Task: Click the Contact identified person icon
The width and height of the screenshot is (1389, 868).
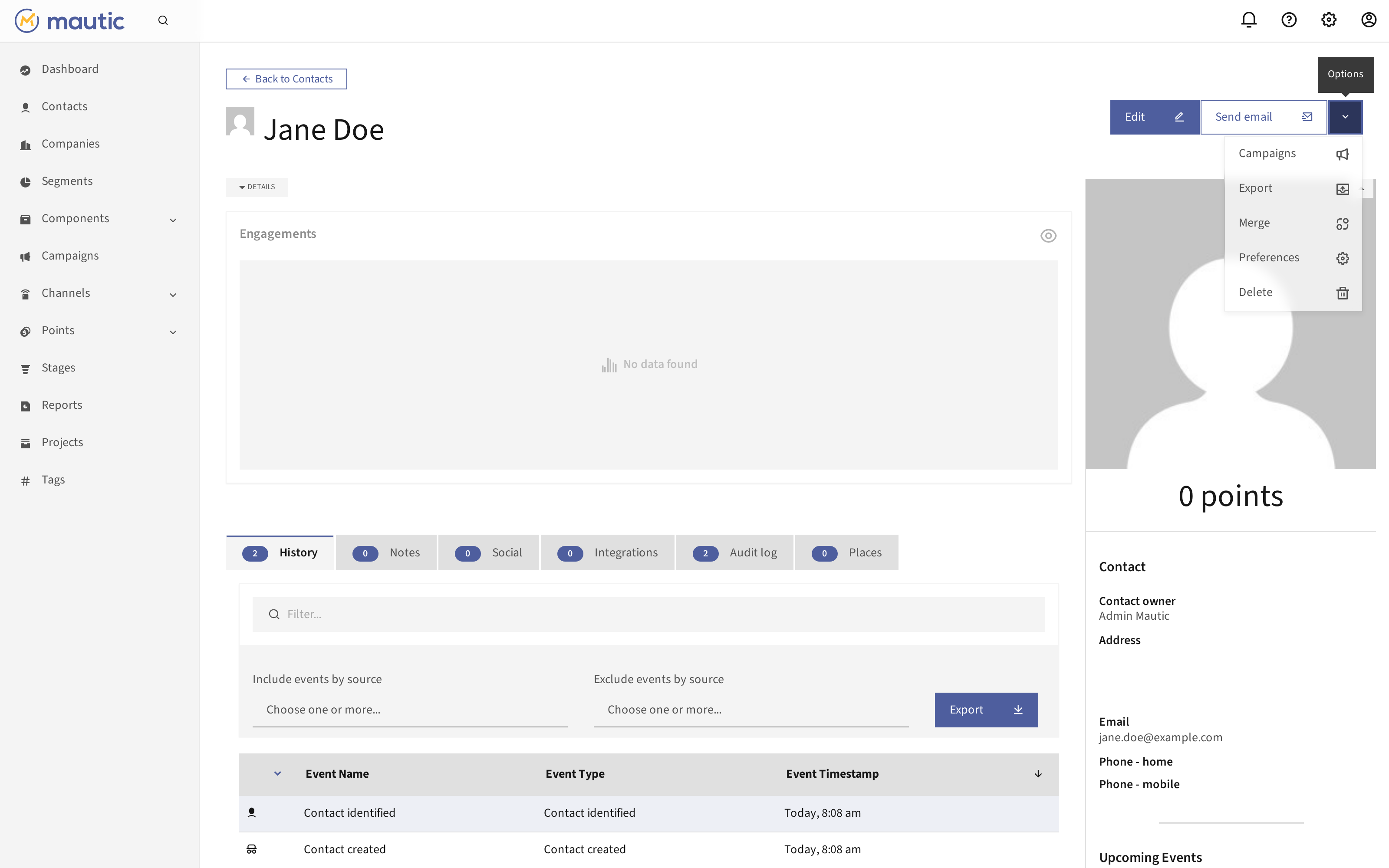Action: 251,812
